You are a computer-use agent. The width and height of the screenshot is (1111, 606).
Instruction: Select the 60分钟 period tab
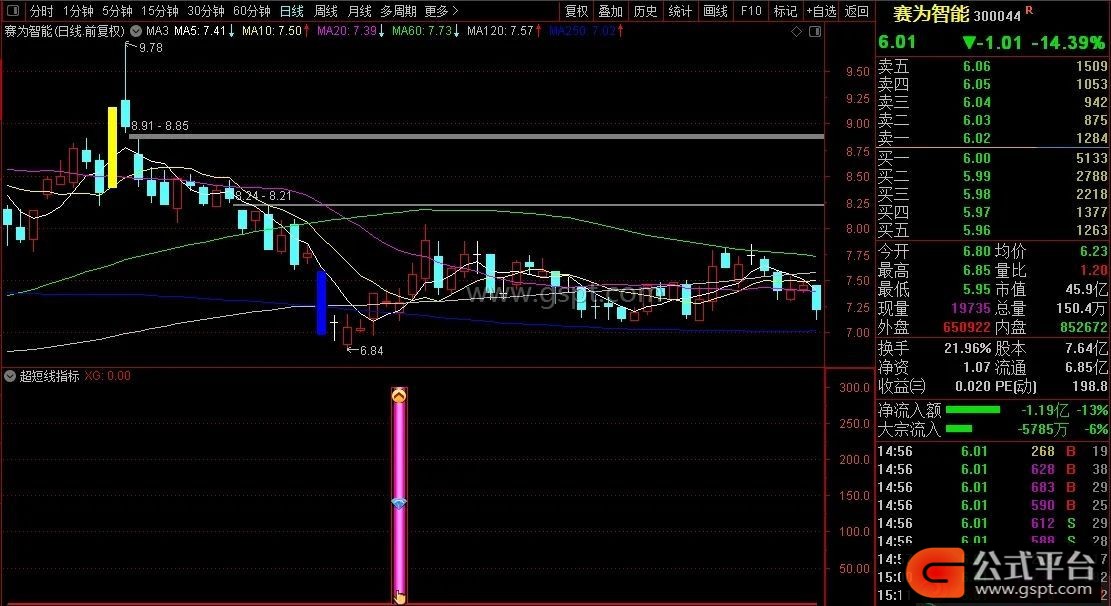point(252,11)
